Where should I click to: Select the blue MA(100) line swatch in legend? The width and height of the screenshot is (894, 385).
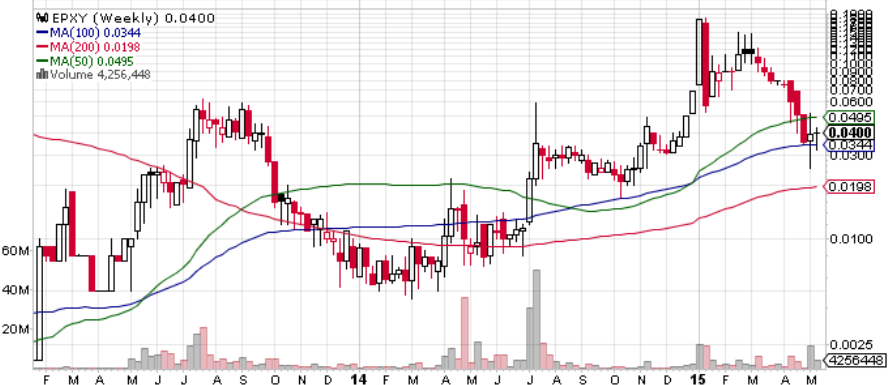pos(43,33)
